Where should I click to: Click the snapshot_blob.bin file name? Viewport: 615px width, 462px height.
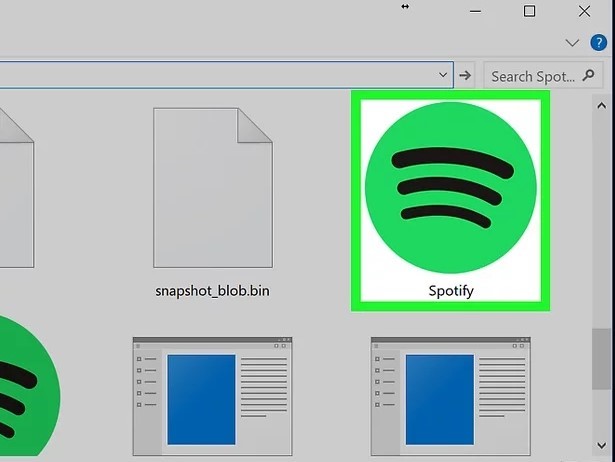212,291
